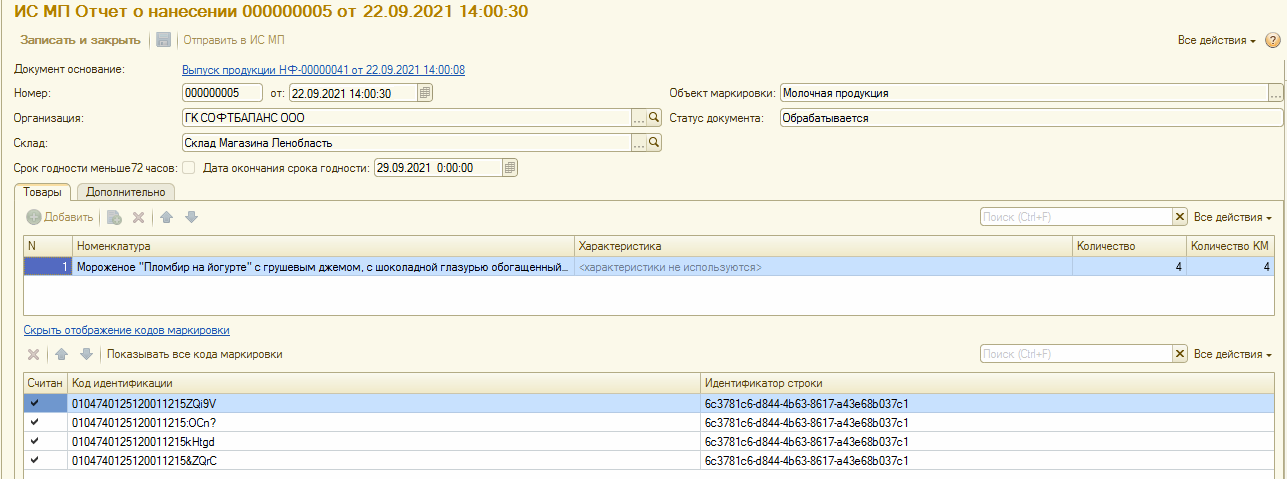Select the Товары tab
The image size is (1287, 479).
tap(44, 191)
